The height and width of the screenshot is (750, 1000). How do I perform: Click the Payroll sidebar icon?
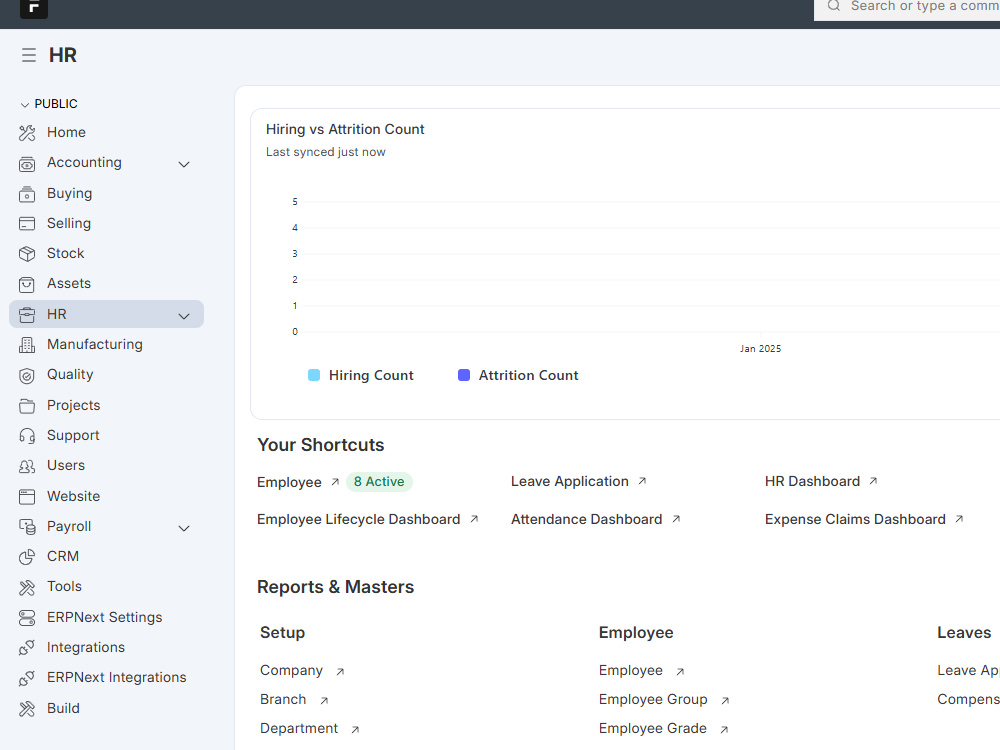coord(27,527)
